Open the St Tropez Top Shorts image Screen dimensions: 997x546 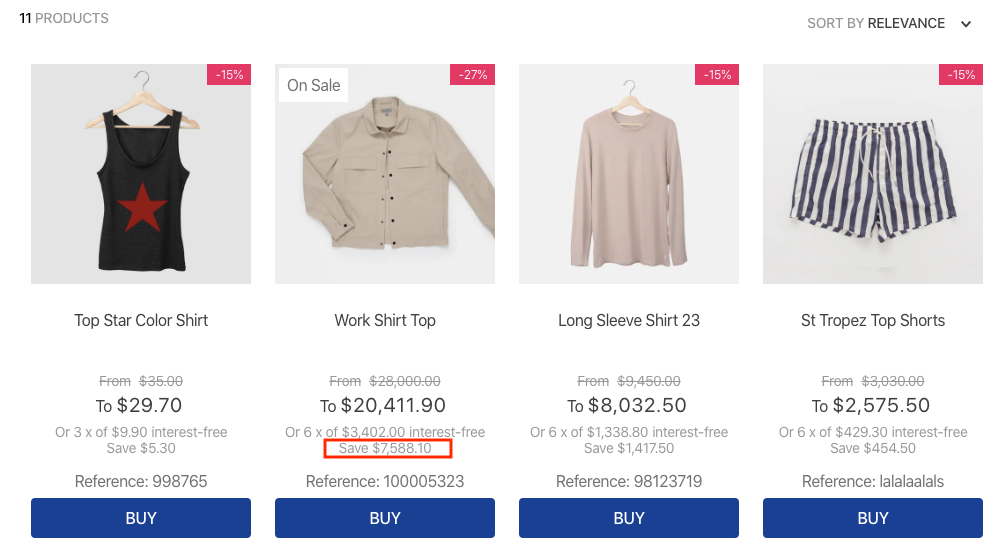[x=873, y=174]
